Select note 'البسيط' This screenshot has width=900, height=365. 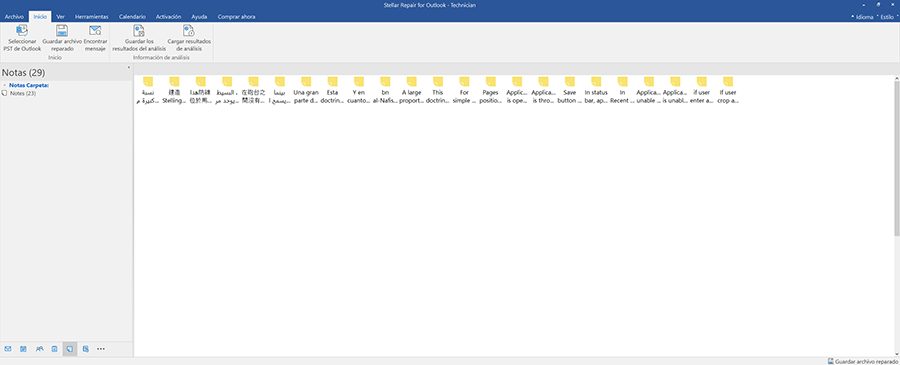[x=227, y=90]
